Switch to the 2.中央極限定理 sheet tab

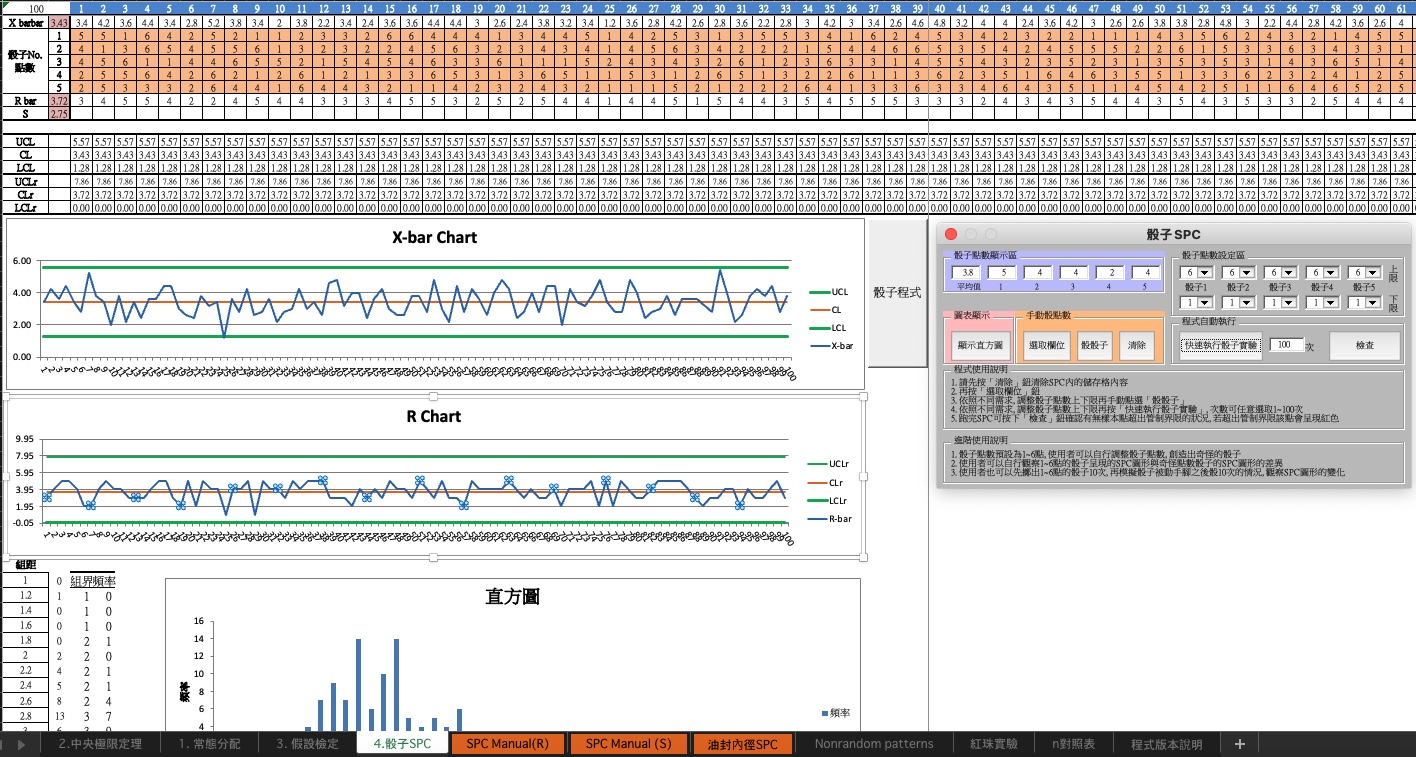[x=100, y=744]
